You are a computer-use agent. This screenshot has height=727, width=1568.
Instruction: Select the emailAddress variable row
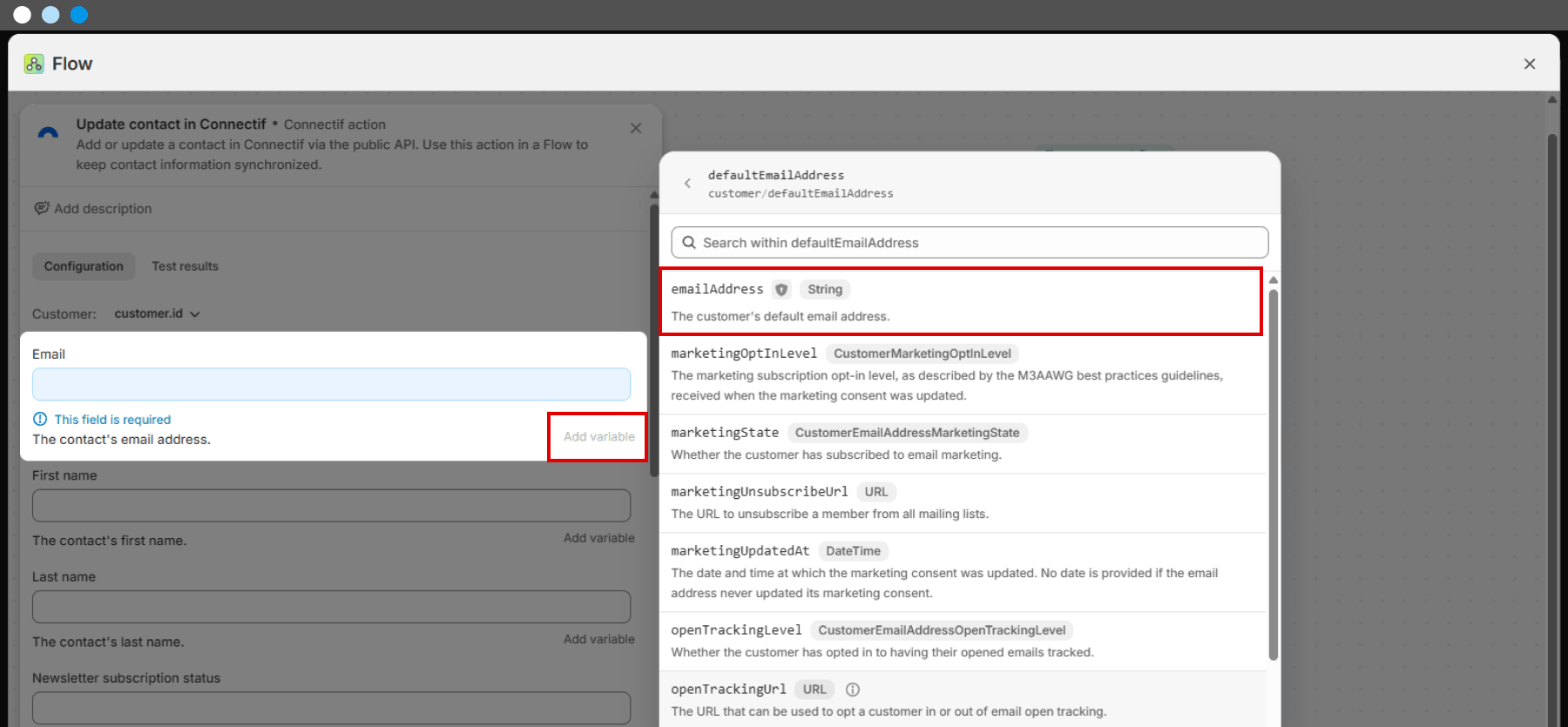coord(961,301)
